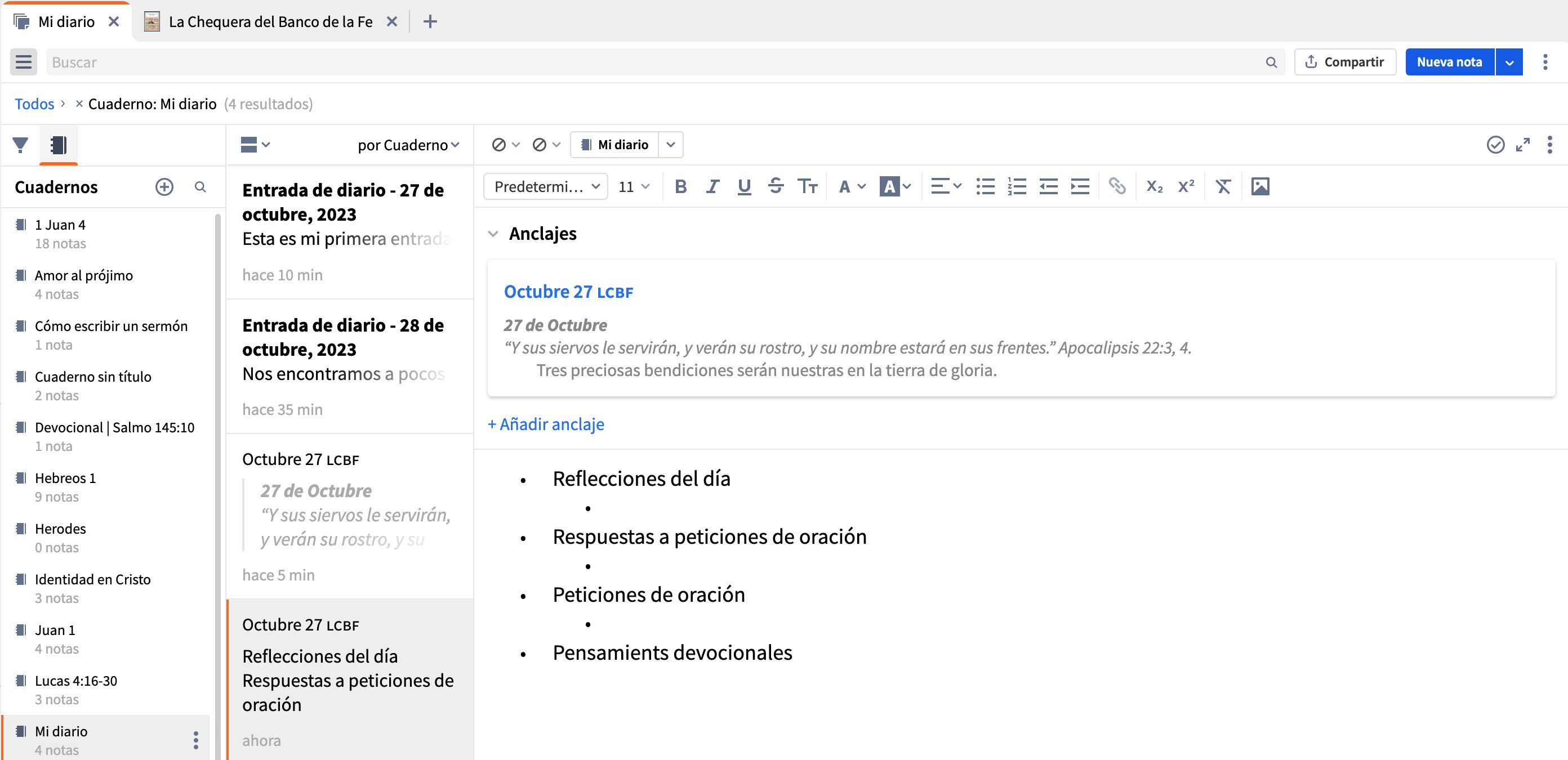Open the note list view mode dropdown
This screenshot has width=1568, height=760.
point(255,145)
